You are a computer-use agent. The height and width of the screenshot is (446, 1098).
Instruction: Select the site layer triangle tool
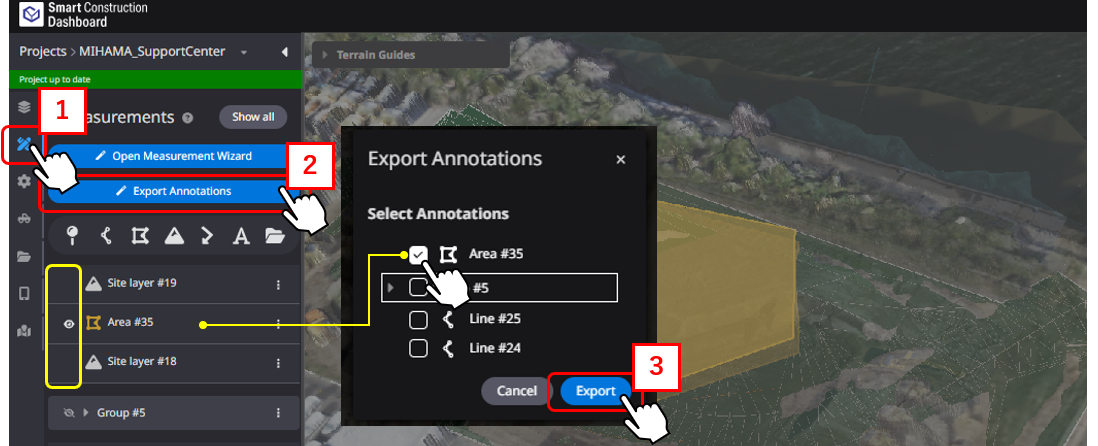click(174, 236)
